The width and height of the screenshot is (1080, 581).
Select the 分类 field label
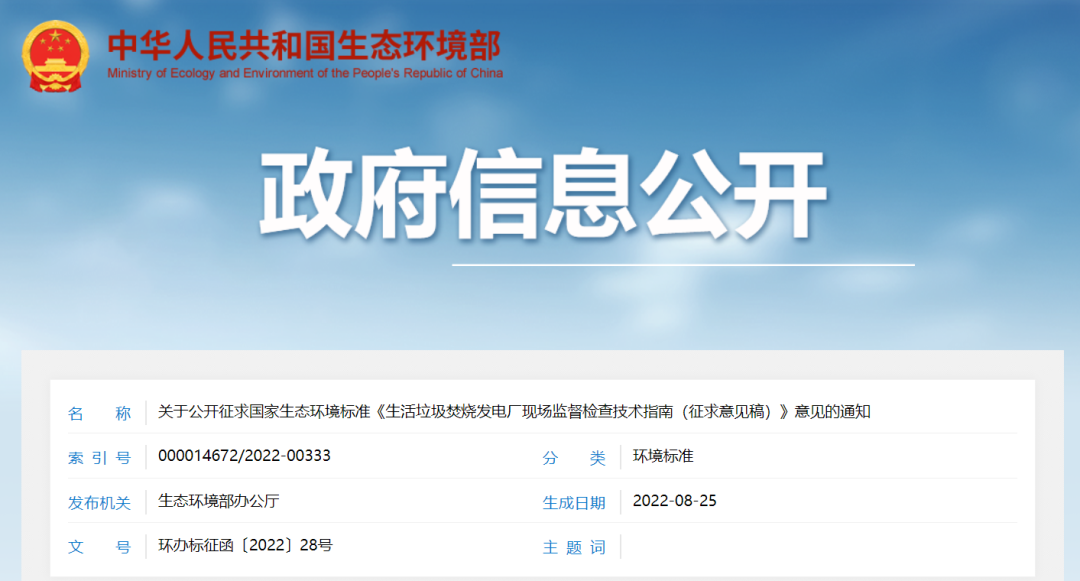point(574,458)
